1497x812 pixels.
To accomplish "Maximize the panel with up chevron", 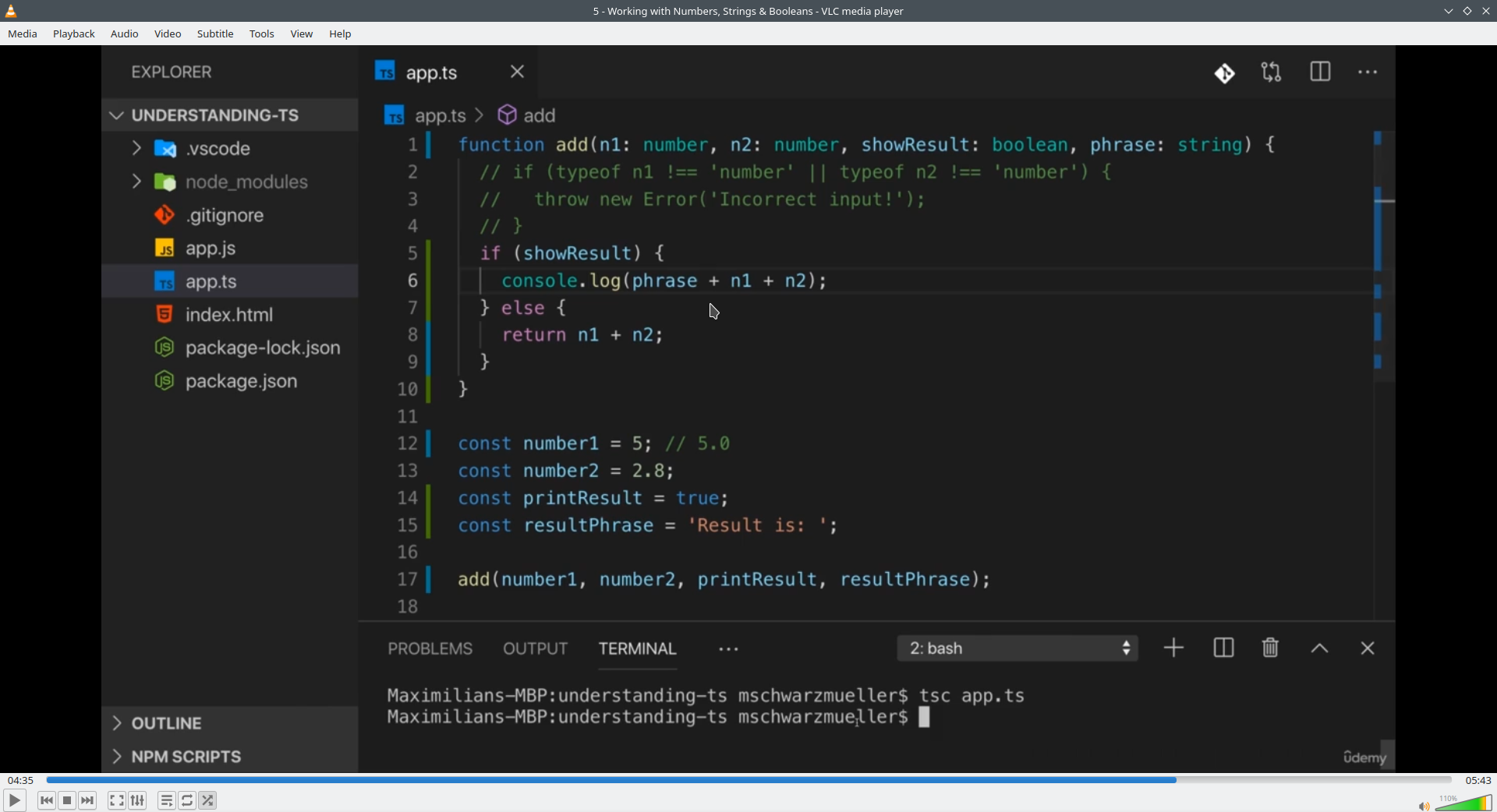I will click(1320, 648).
